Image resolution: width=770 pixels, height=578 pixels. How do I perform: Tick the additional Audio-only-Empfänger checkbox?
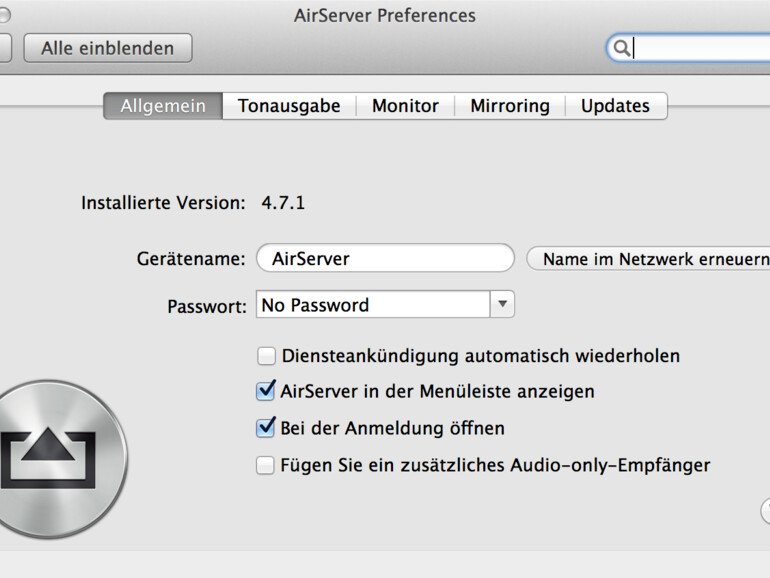pos(266,465)
